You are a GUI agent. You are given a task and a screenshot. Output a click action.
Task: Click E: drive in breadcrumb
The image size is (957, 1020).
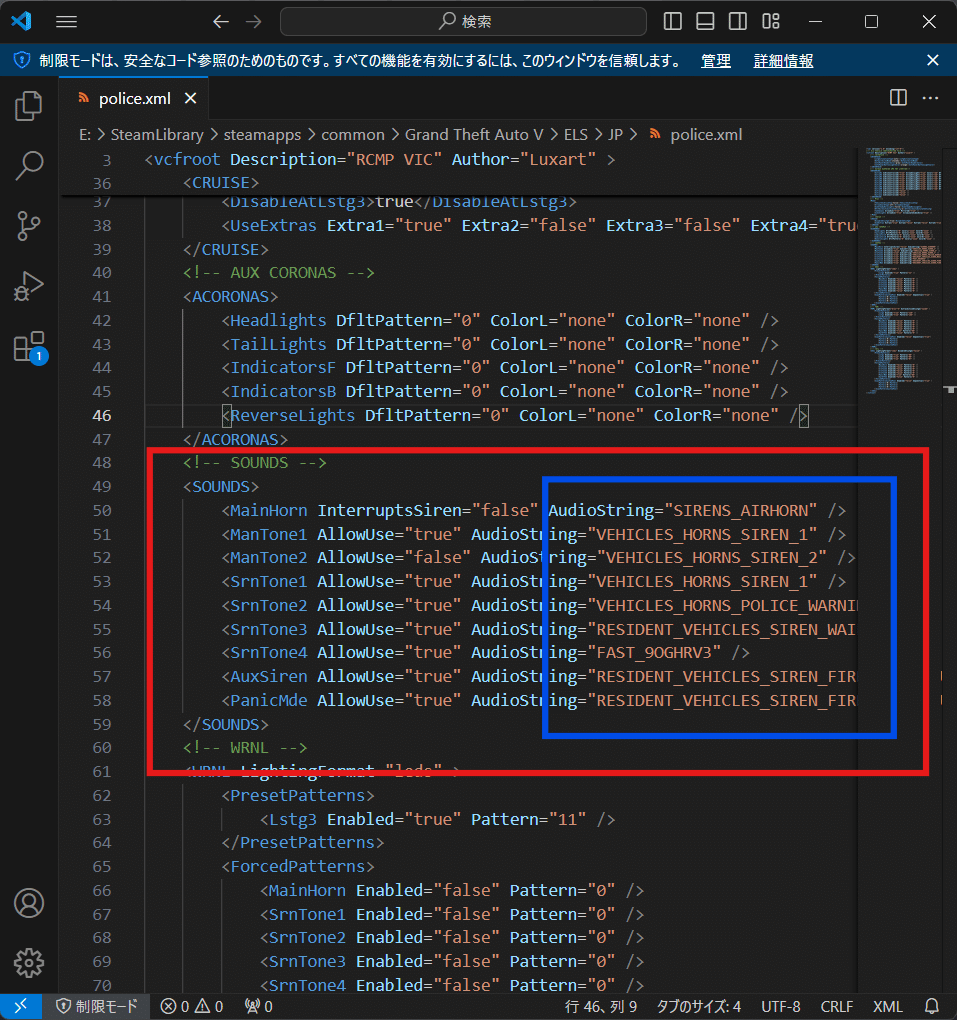coord(85,135)
